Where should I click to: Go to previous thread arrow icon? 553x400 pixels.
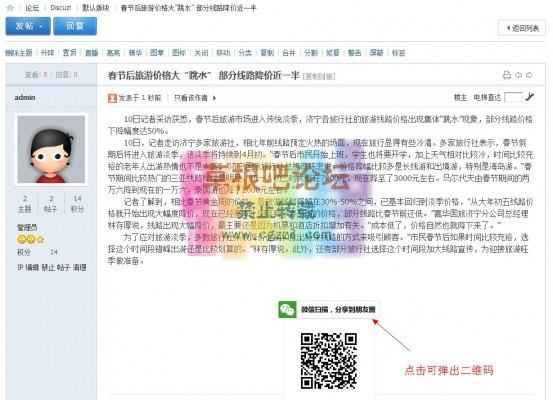coord(518,75)
